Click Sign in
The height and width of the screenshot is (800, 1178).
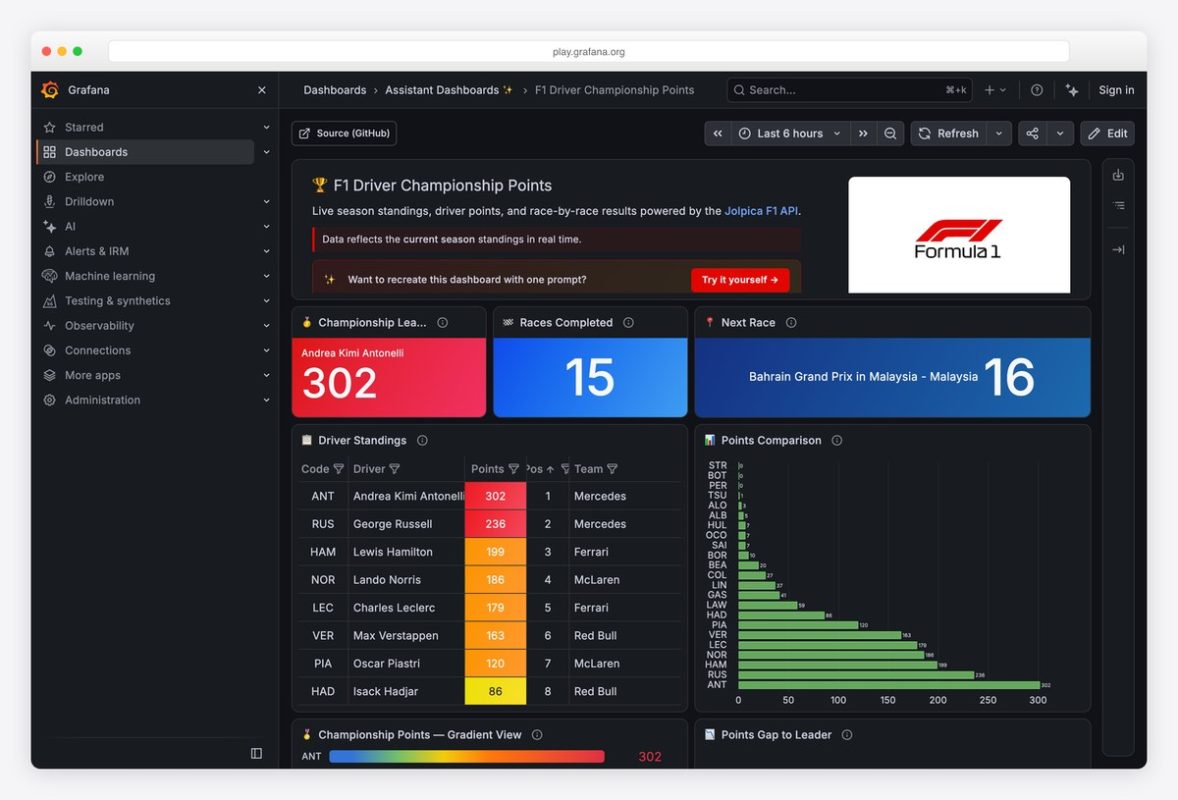click(1116, 90)
